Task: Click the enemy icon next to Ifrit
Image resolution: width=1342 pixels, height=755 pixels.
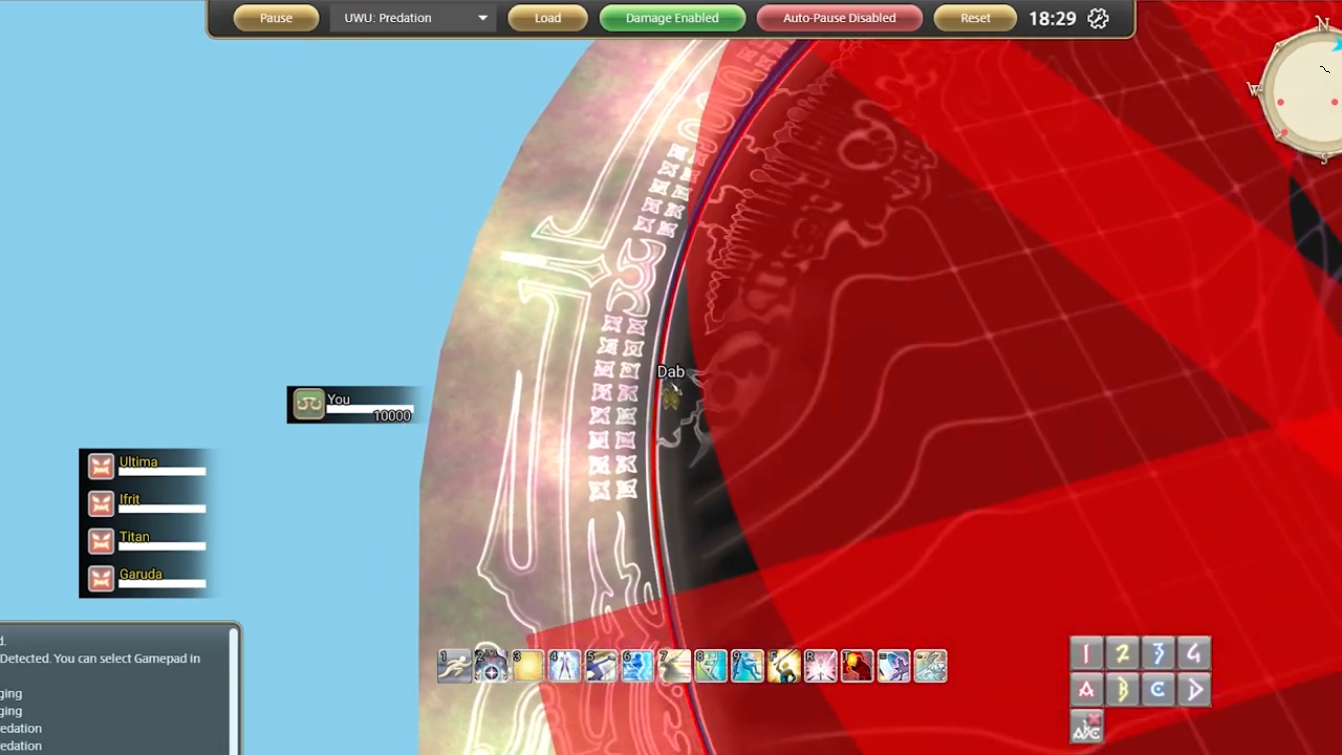Action: click(101, 504)
